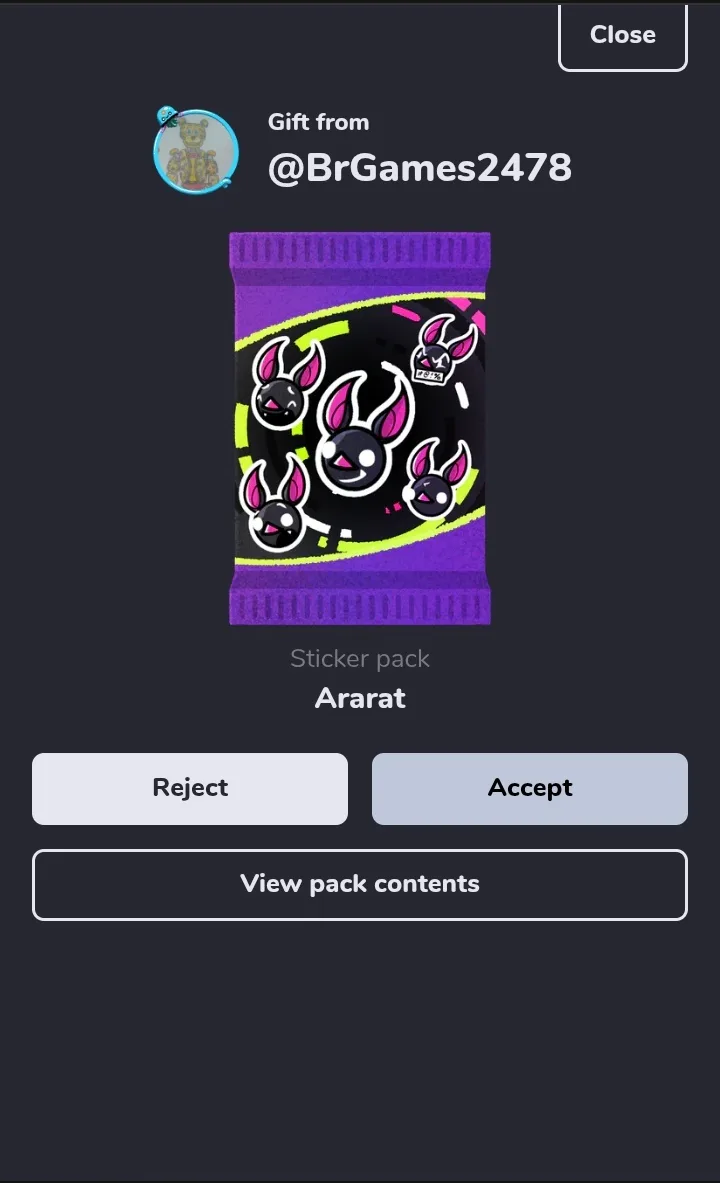Click the teal hat badge on avatar
Screen dimensions: 720x1183
tap(167, 117)
